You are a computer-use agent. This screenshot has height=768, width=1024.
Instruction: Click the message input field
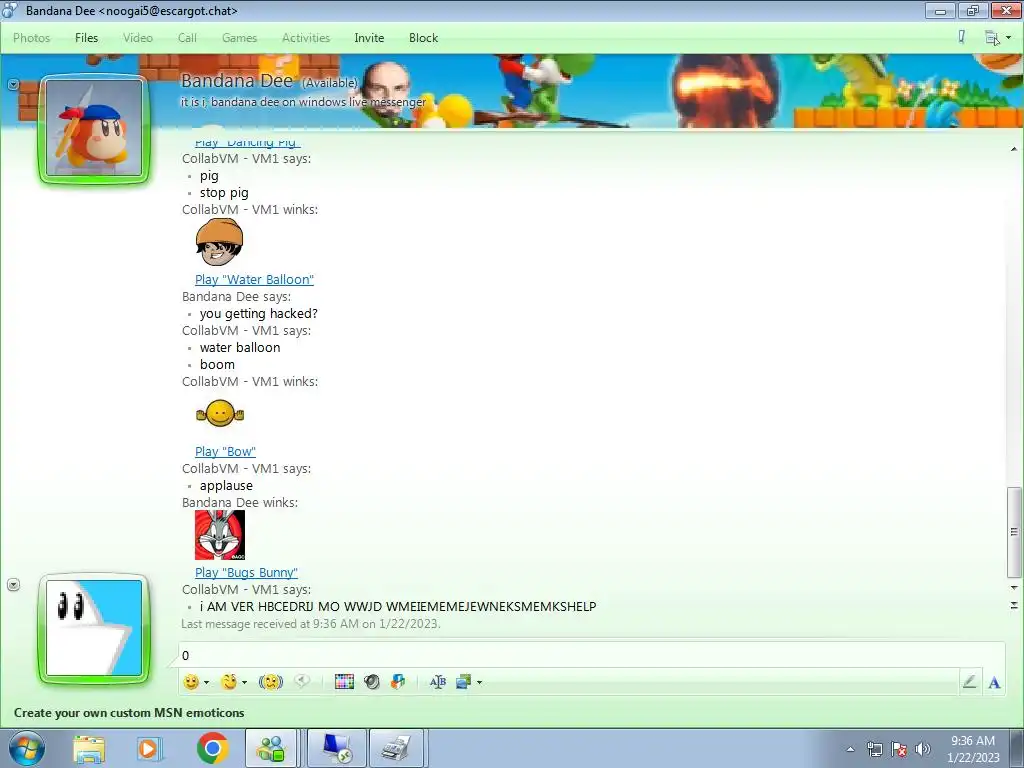(591, 655)
